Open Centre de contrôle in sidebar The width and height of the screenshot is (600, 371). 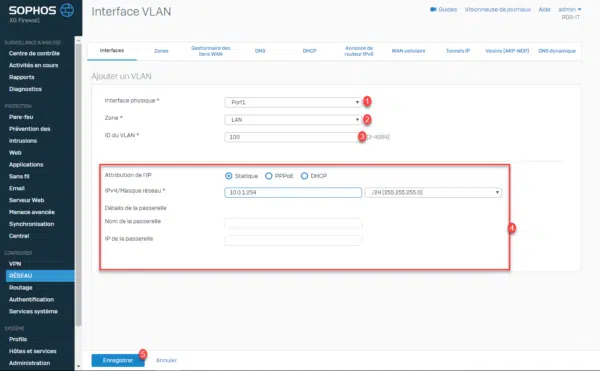(x=34, y=53)
